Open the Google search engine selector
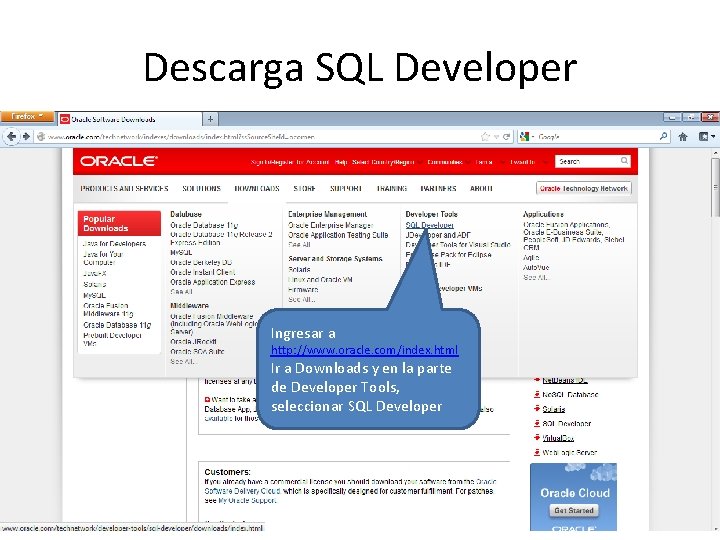Viewport: 720px width, 540px height. pos(526,136)
